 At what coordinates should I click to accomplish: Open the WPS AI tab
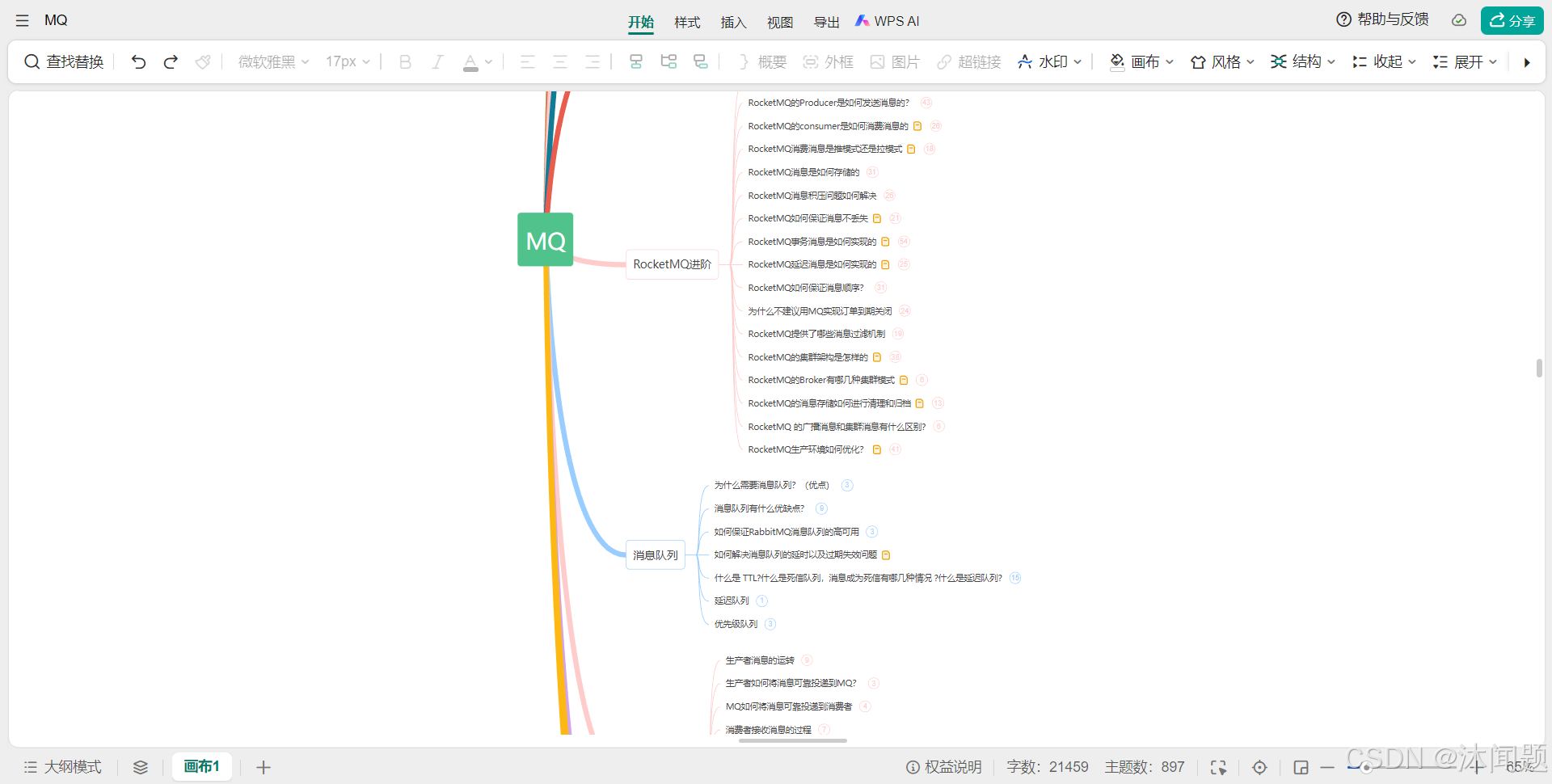[x=888, y=21]
